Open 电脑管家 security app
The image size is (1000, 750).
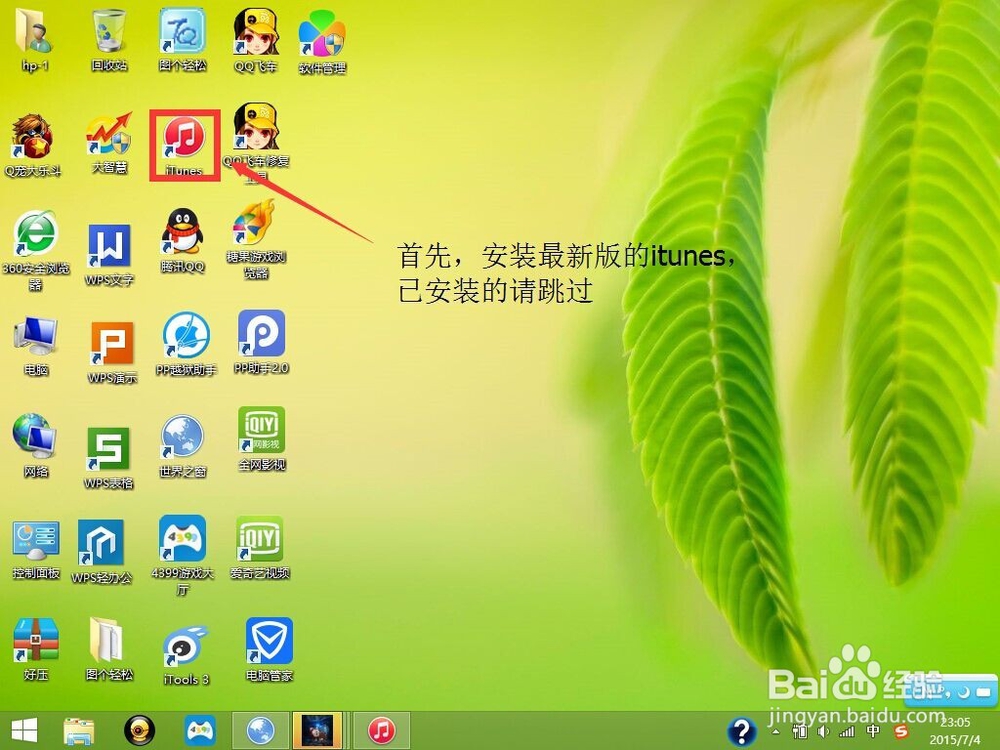pos(269,649)
